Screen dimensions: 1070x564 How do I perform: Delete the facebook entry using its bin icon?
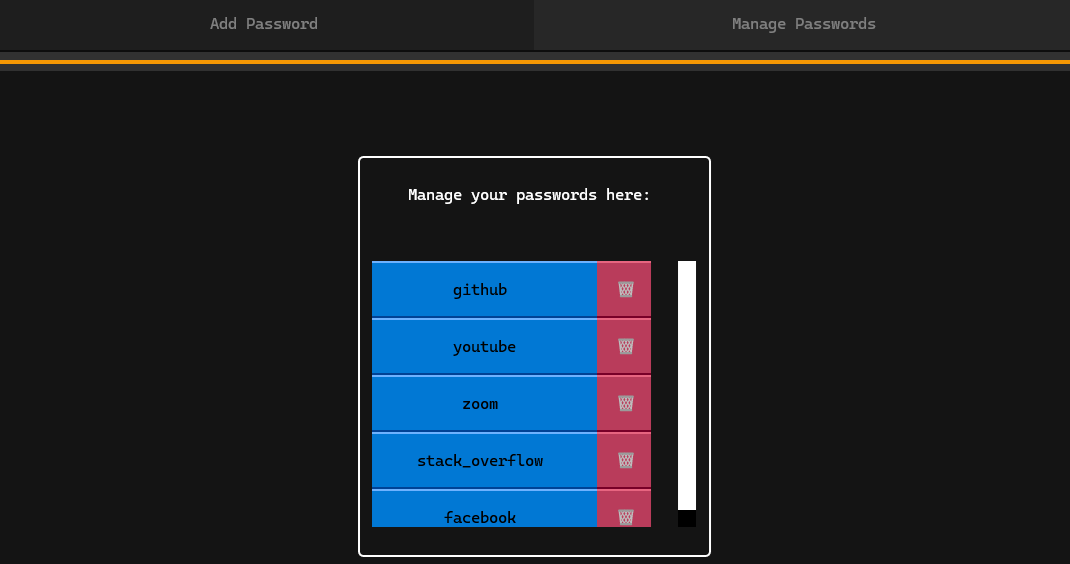point(626,517)
